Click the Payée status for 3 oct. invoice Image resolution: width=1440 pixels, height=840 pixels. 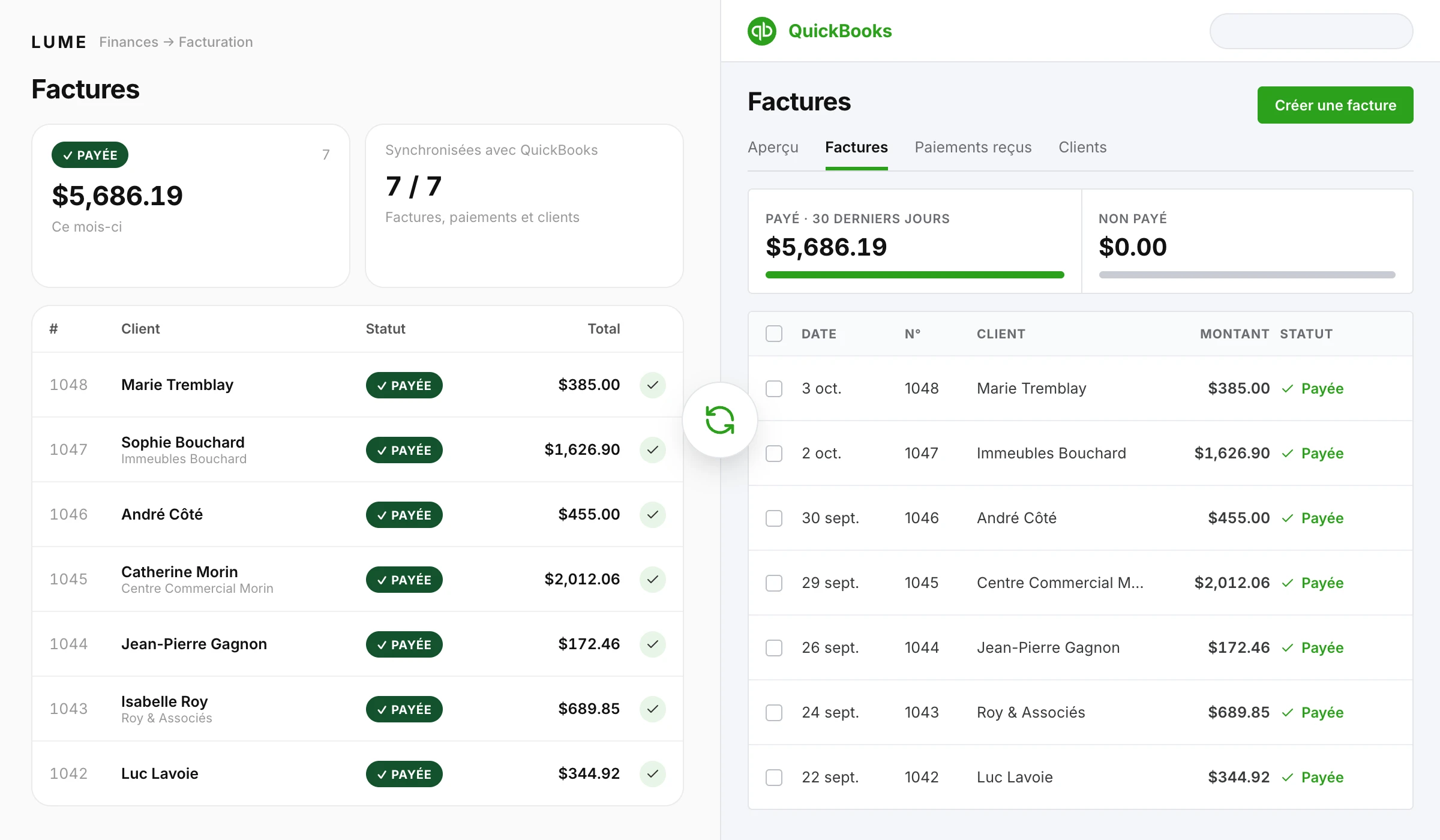tap(1313, 389)
